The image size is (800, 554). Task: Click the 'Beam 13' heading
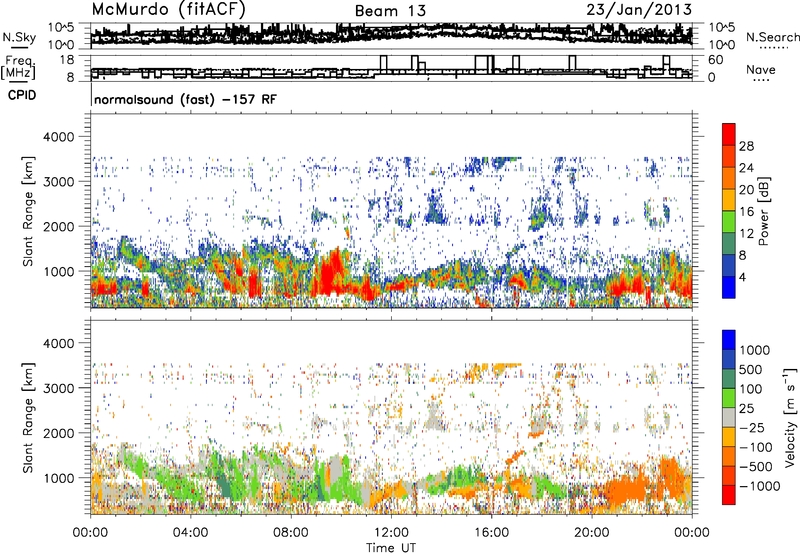[390, 11]
